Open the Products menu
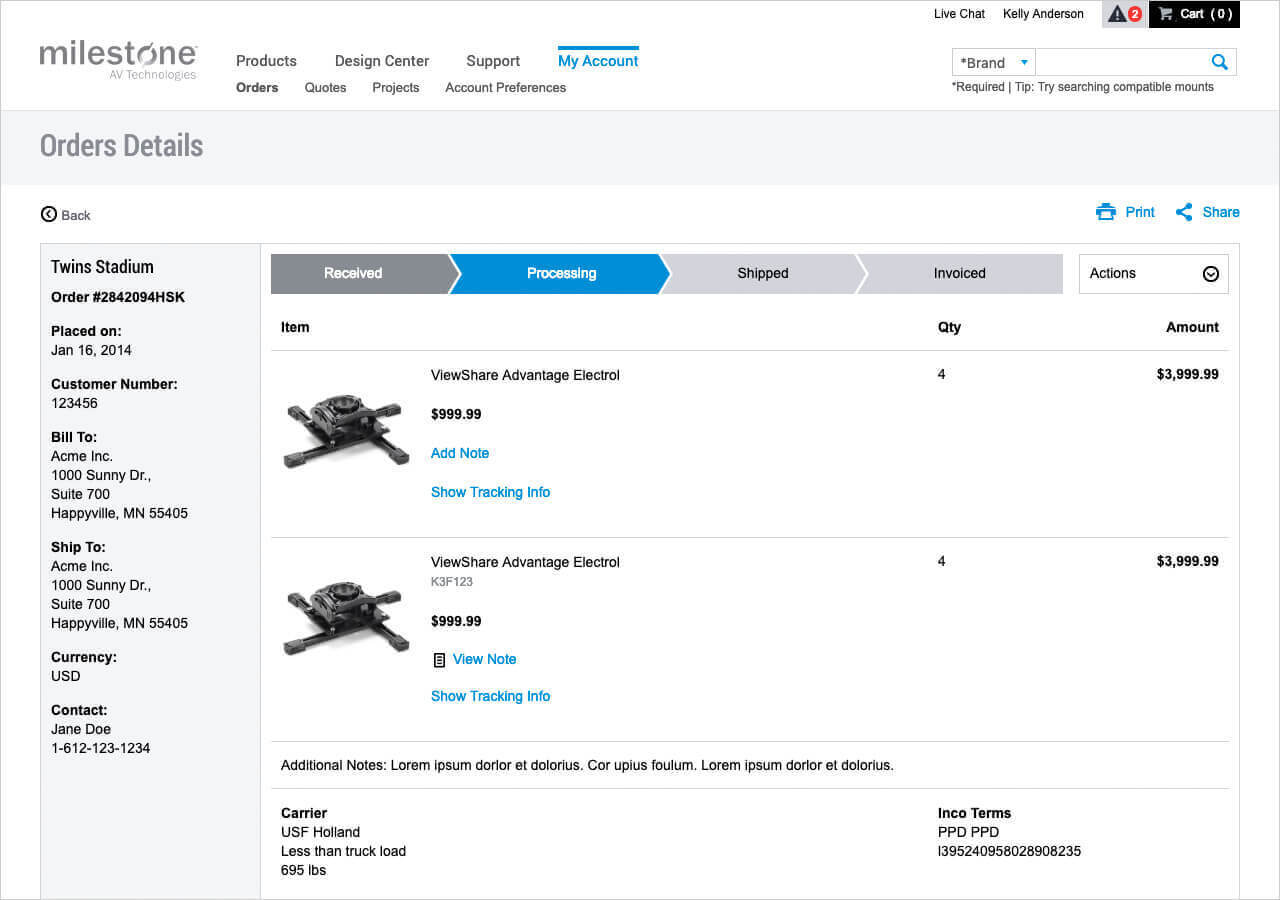 (x=266, y=61)
